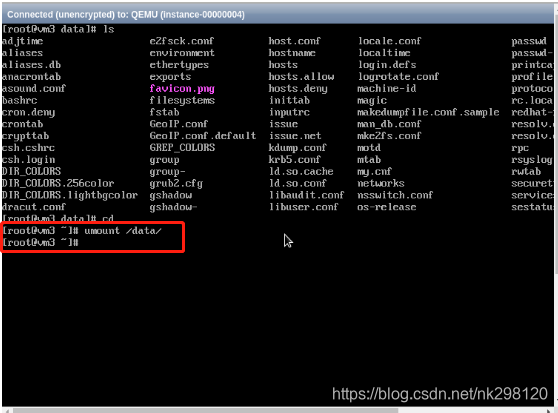Viewport: 558px width, 413px height.
Task: Click e2fsck.conf entry
Action: (x=182, y=41)
